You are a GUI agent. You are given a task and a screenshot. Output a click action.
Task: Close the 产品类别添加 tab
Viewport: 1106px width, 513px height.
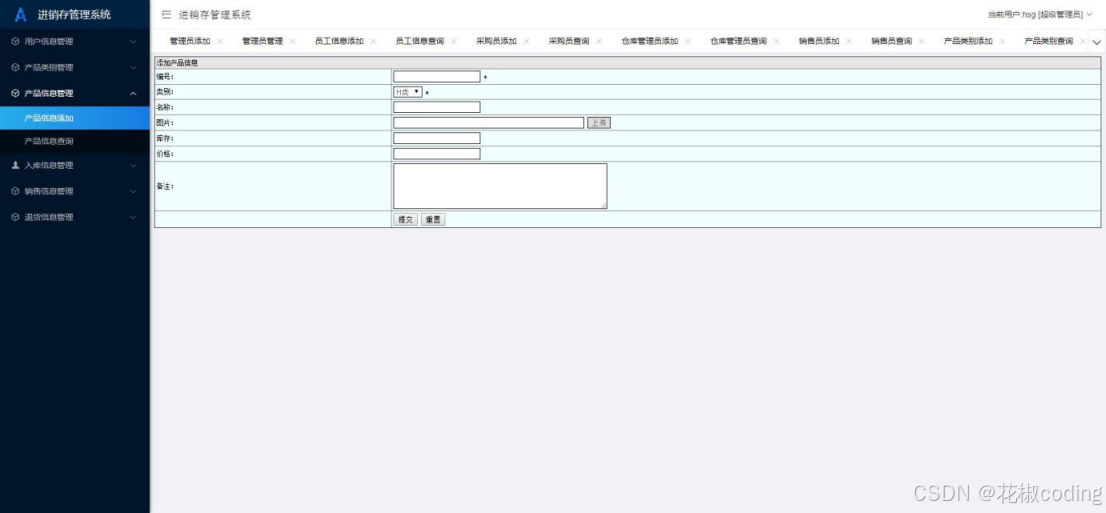[x=1002, y=42]
